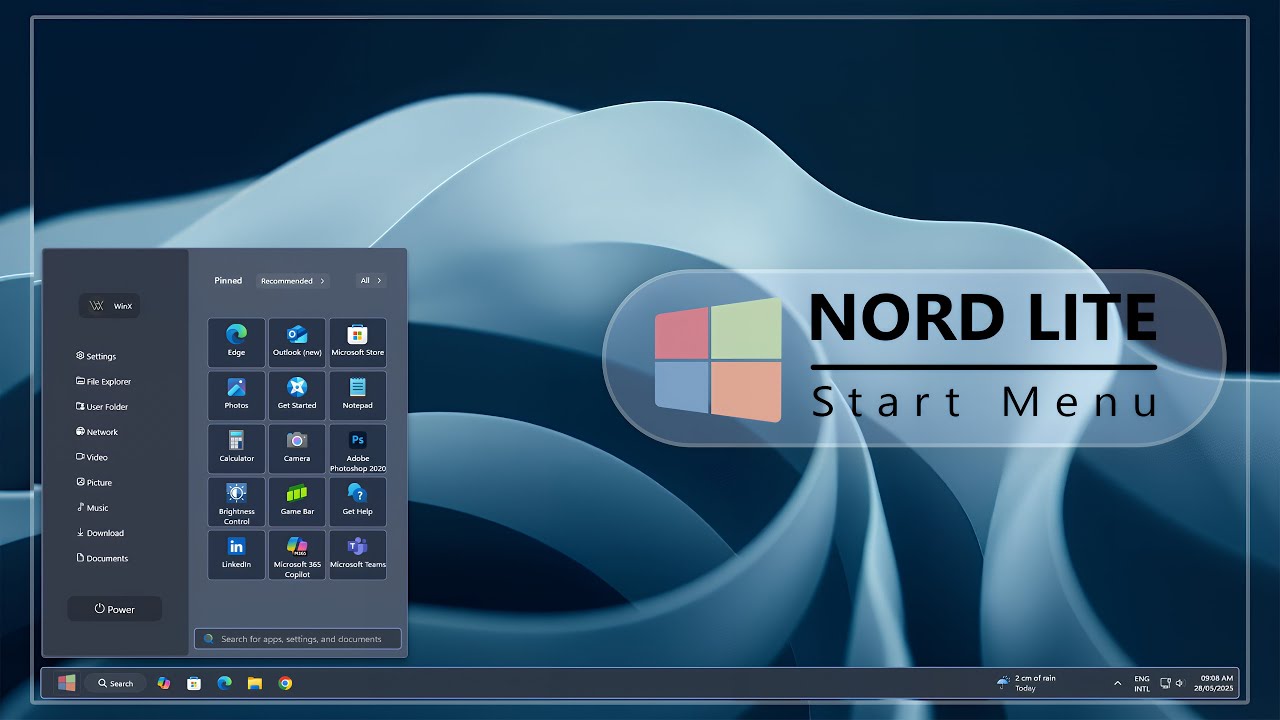Open Picture folder sidebar entry
Screen dimensions: 1280x720
click(93, 482)
